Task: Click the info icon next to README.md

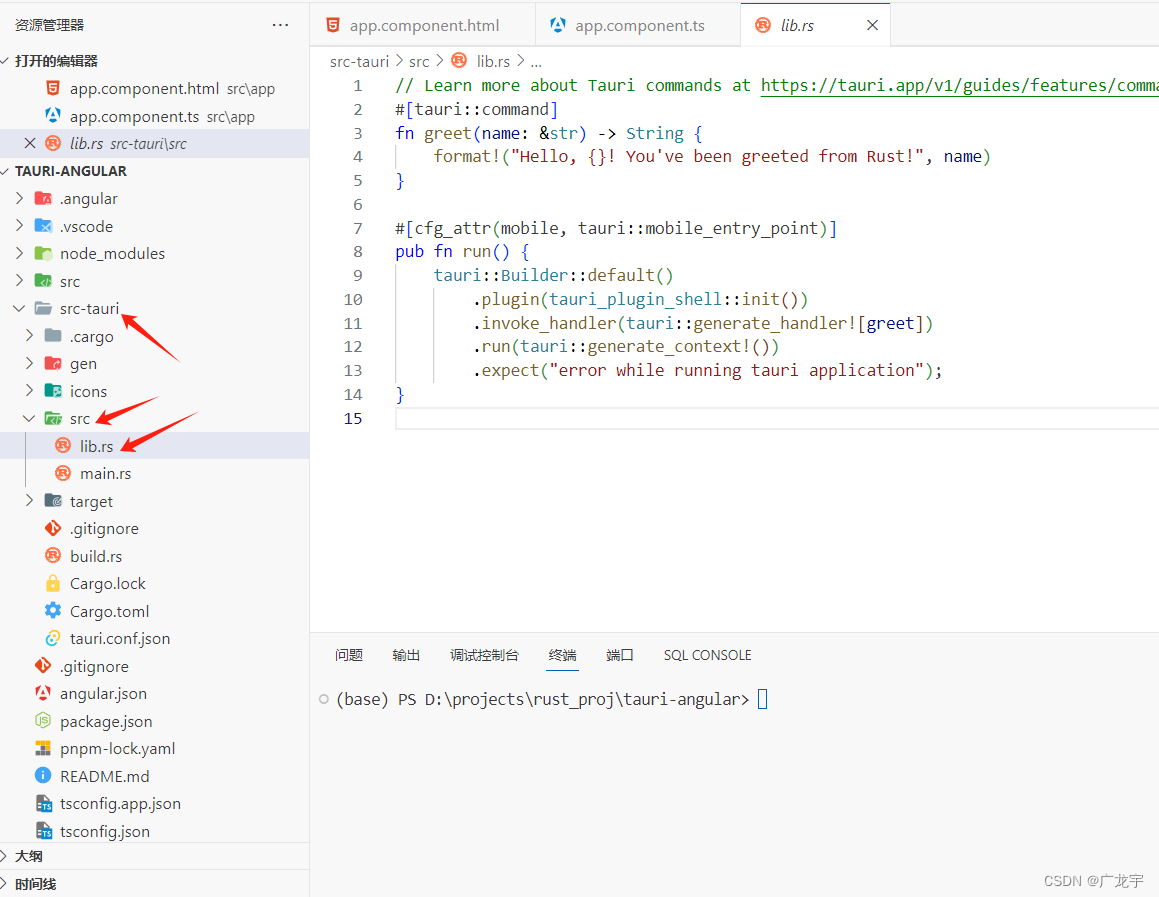Action: pyautogui.click(x=43, y=776)
